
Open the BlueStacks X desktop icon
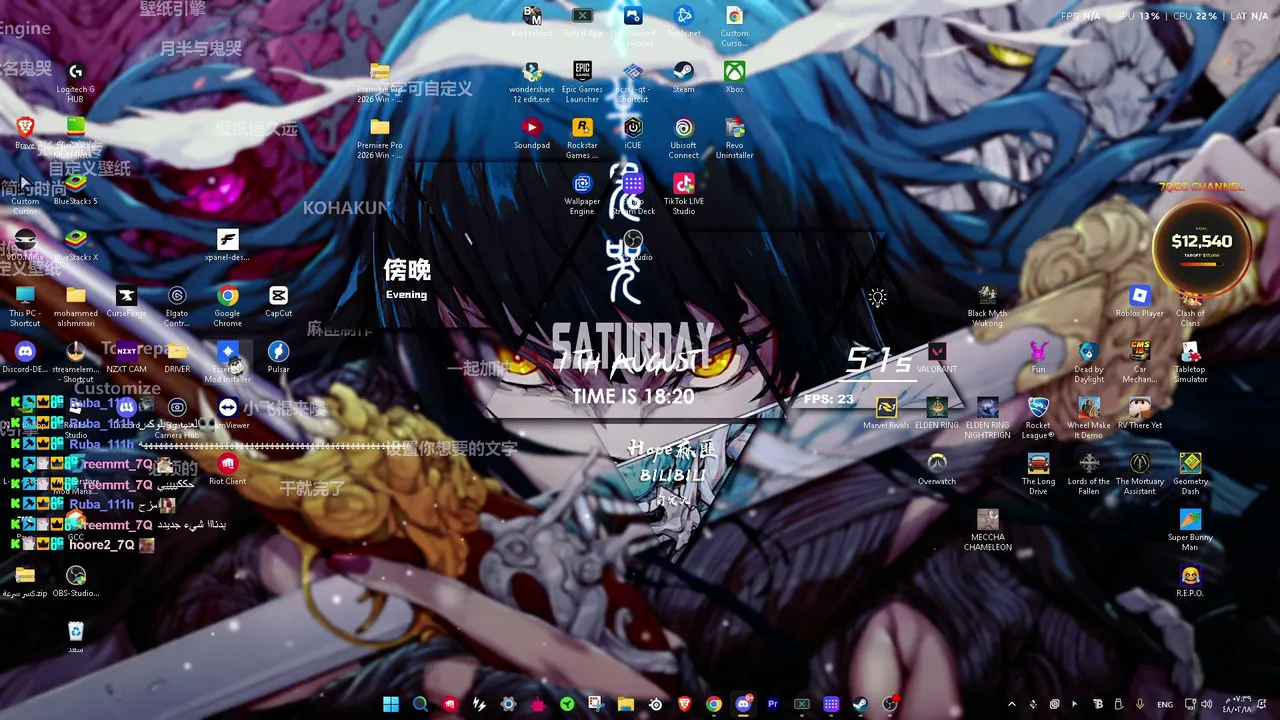coord(76,245)
